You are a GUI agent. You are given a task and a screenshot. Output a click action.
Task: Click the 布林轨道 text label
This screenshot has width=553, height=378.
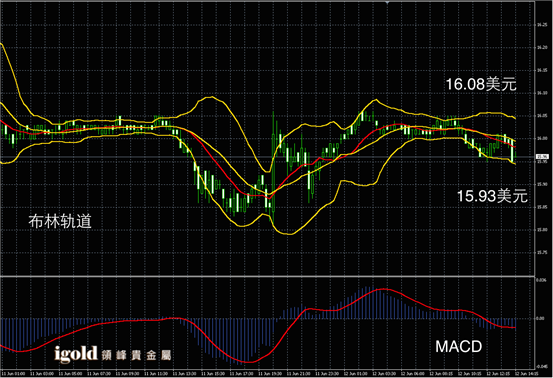coord(60,221)
